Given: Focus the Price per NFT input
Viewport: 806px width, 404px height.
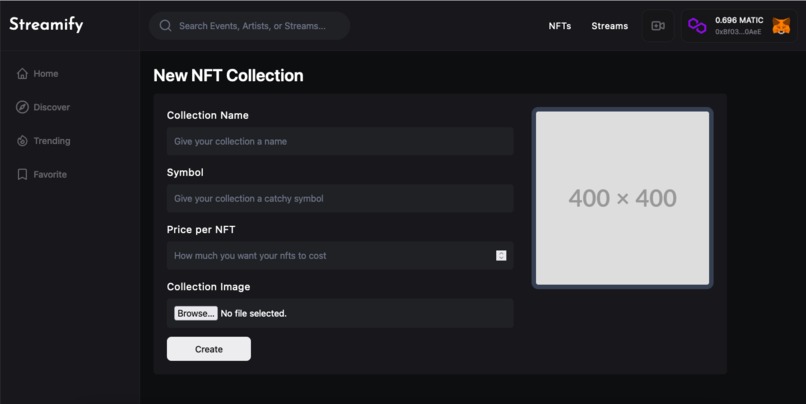Looking at the screenshot, I should (340, 255).
